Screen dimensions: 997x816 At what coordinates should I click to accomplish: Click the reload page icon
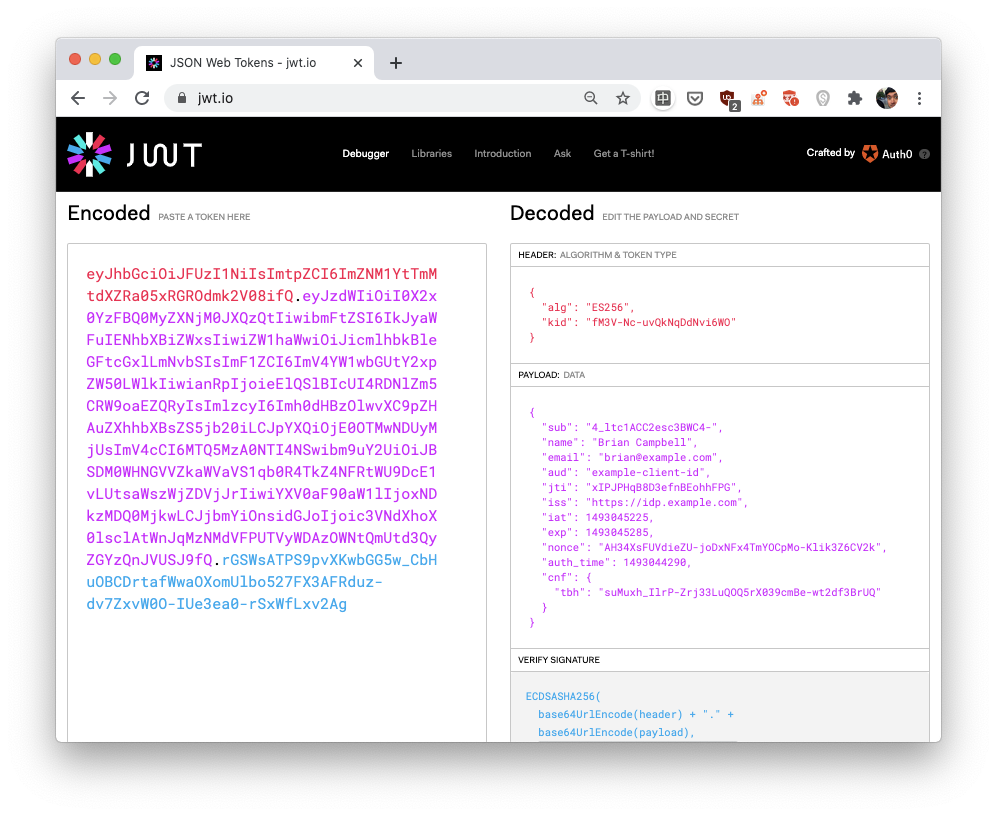(x=142, y=98)
